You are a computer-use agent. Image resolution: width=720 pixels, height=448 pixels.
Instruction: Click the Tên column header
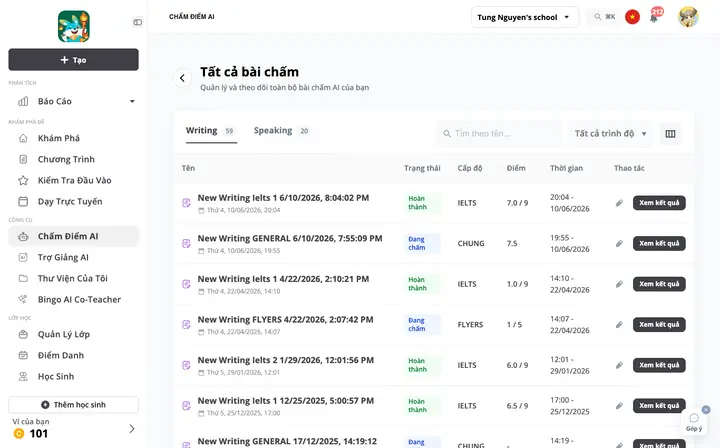click(x=188, y=168)
